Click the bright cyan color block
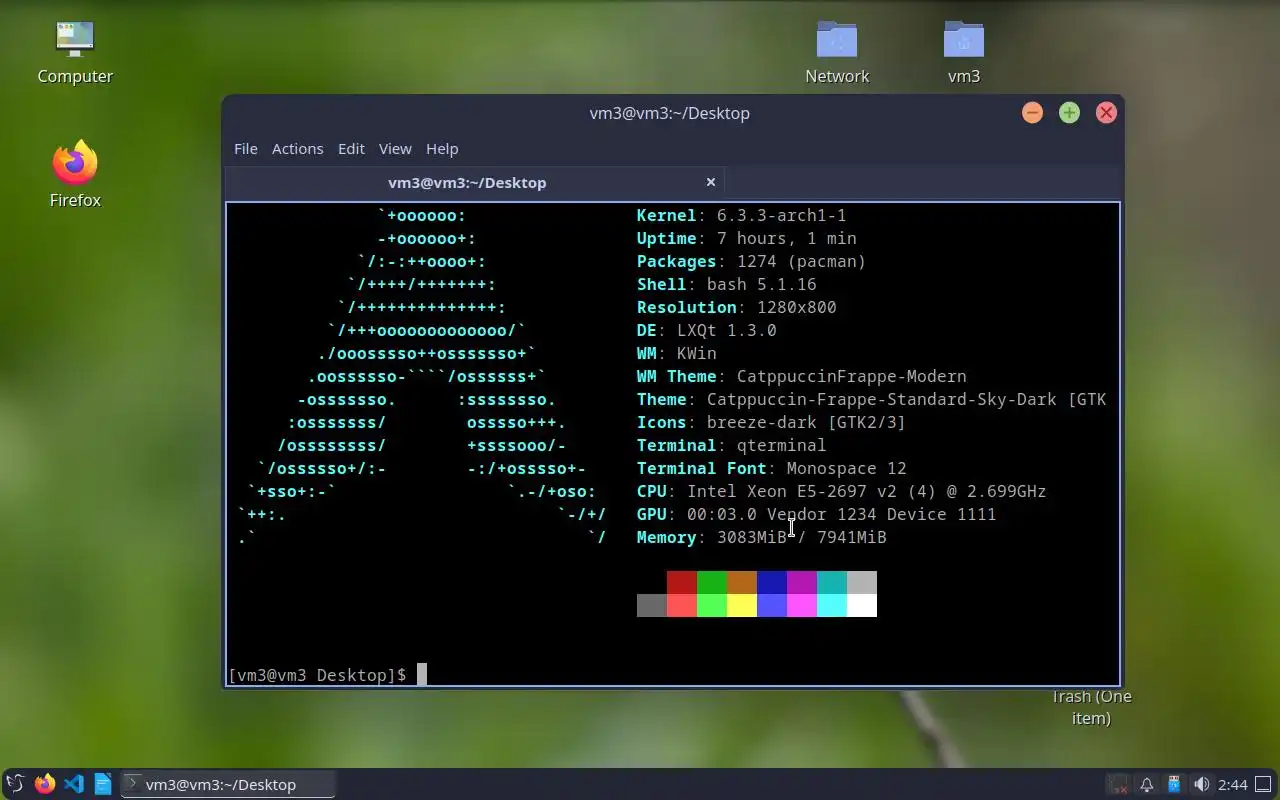 832,605
